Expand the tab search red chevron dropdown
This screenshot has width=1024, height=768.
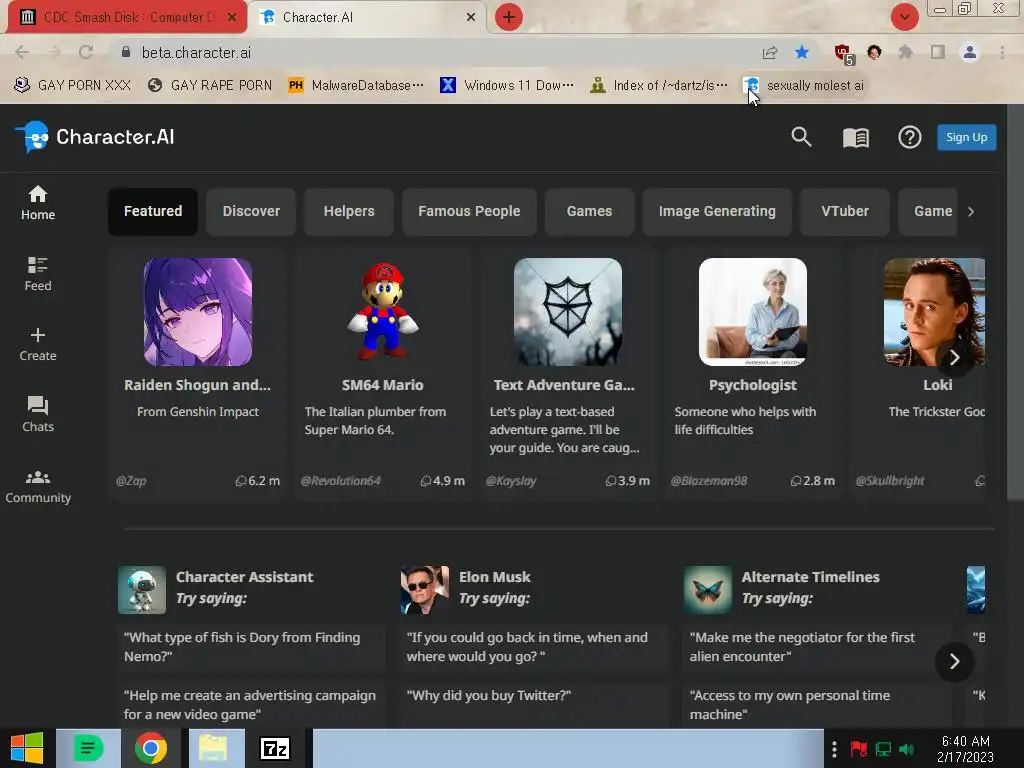(904, 17)
